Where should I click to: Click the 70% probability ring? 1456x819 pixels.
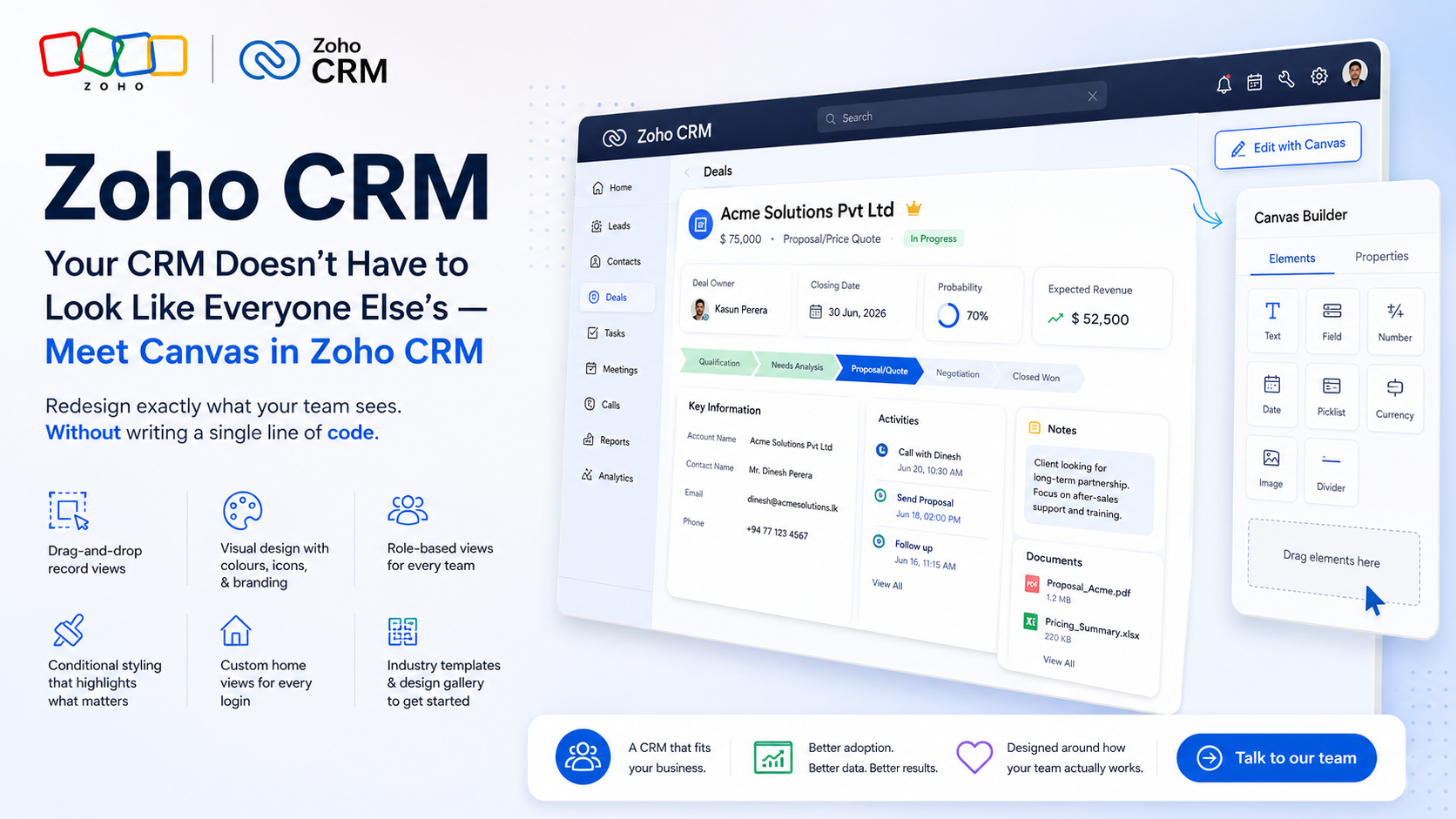[x=947, y=315]
